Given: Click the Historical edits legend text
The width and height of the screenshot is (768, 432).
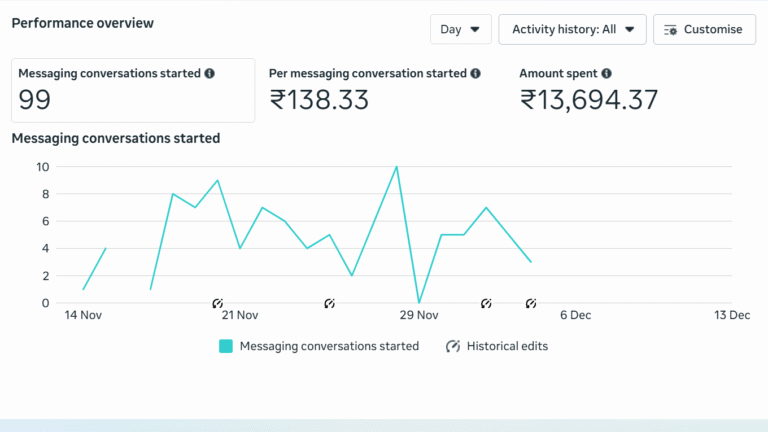Looking at the screenshot, I should pyautogui.click(x=508, y=346).
